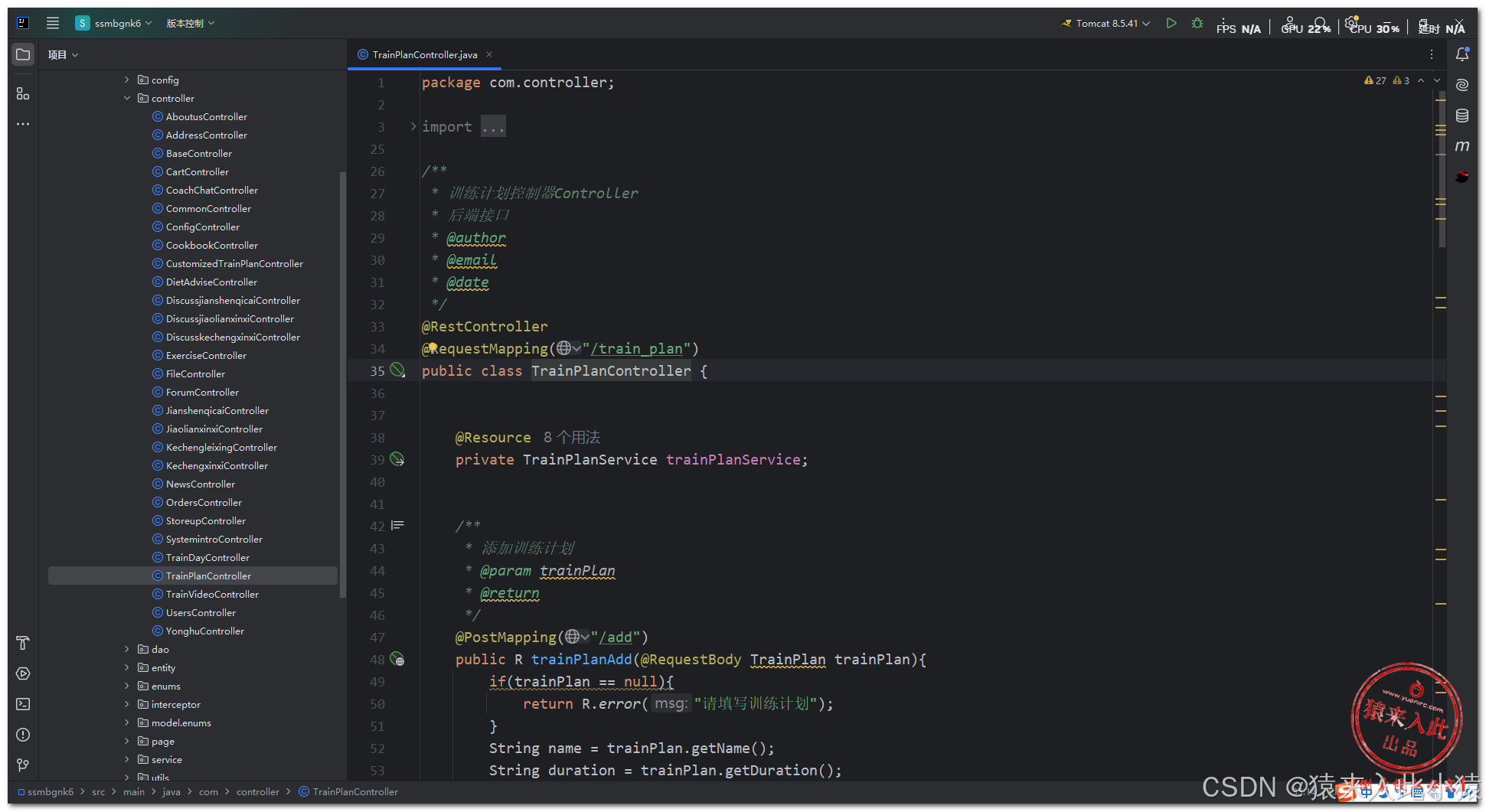Open the Maven tool window icon
1486x812 pixels.
click(1462, 145)
